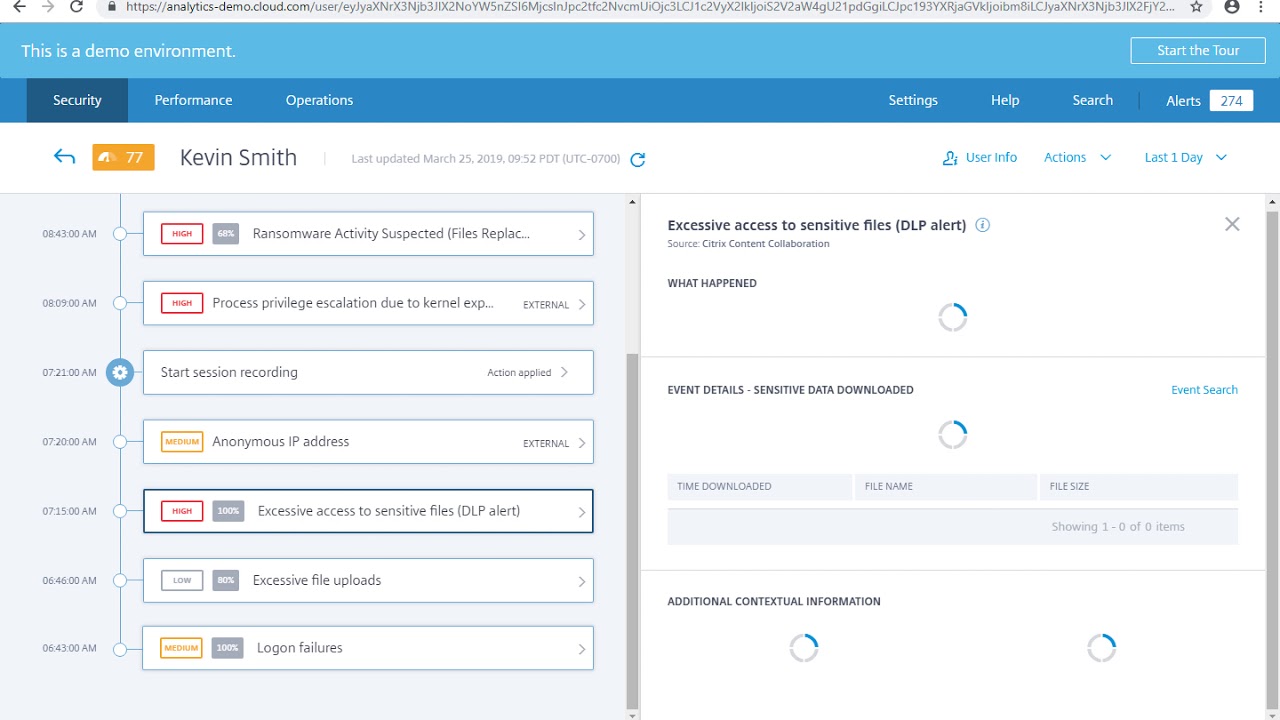1280x720 pixels.
Task: Expand Anonymous IP address chevron
Action: click(582, 443)
